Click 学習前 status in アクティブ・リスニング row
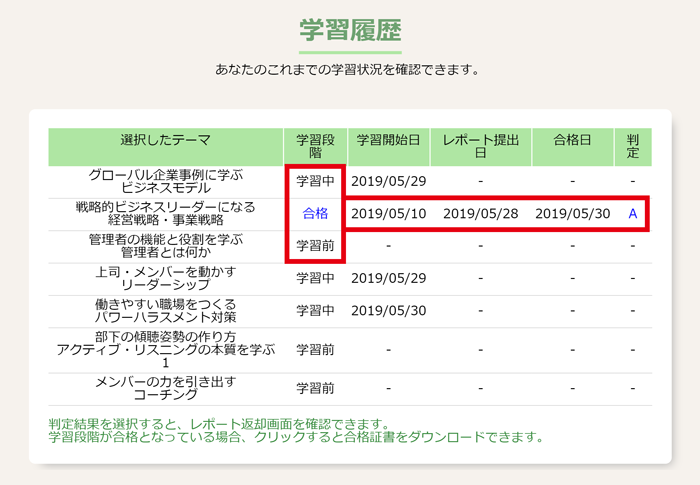 pos(315,350)
